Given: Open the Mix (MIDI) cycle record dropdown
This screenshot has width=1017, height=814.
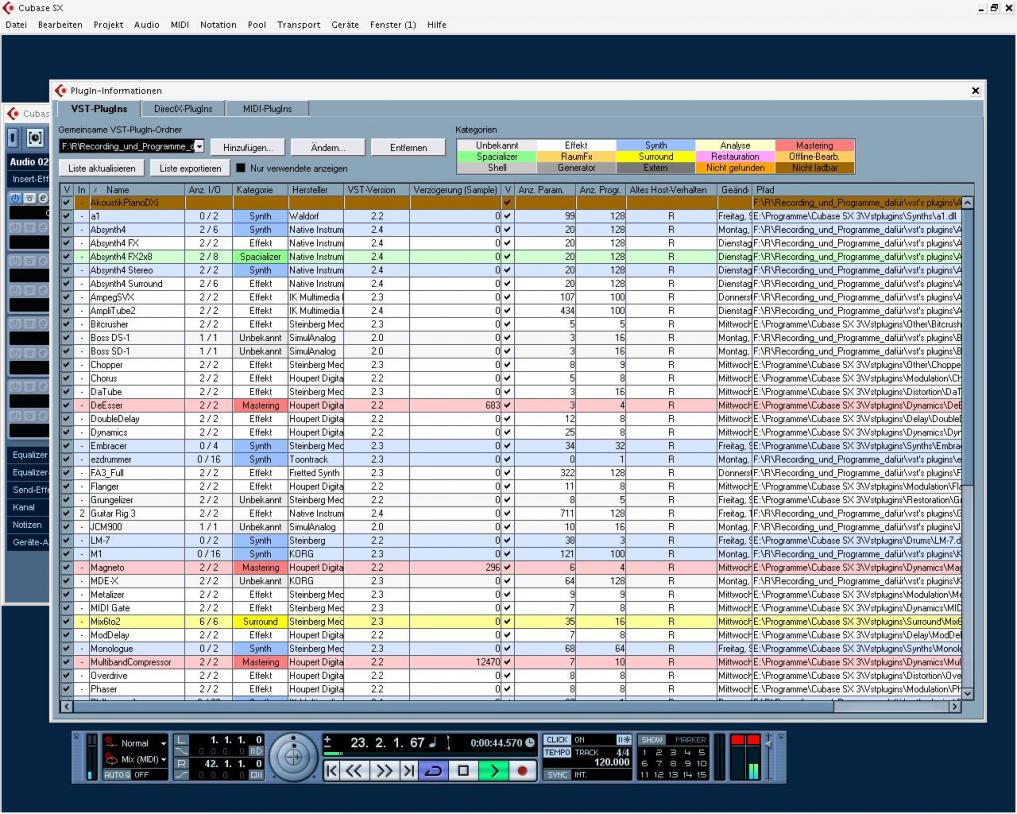Looking at the screenshot, I should click(163, 759).
